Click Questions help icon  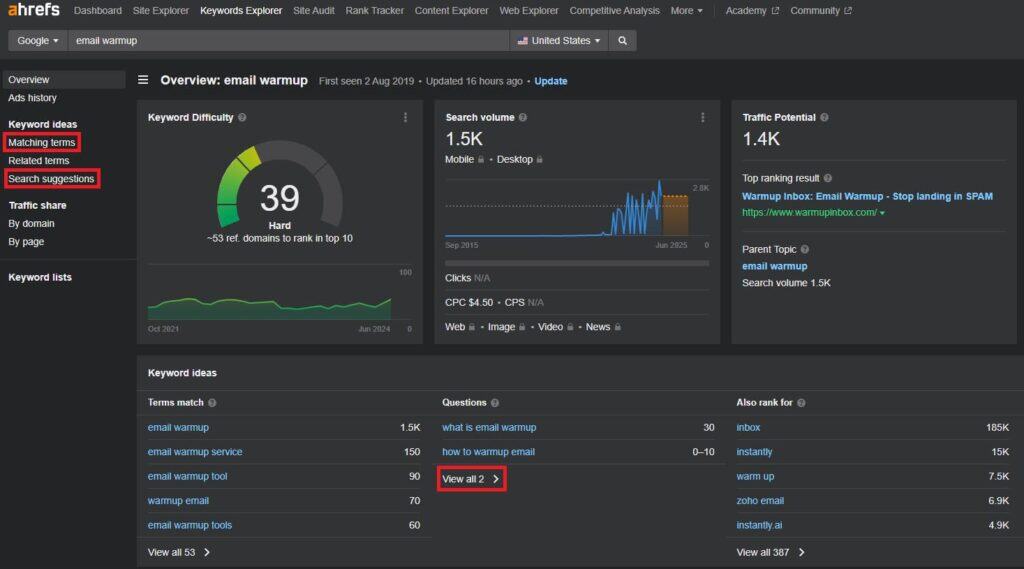(x=494, y=403)
